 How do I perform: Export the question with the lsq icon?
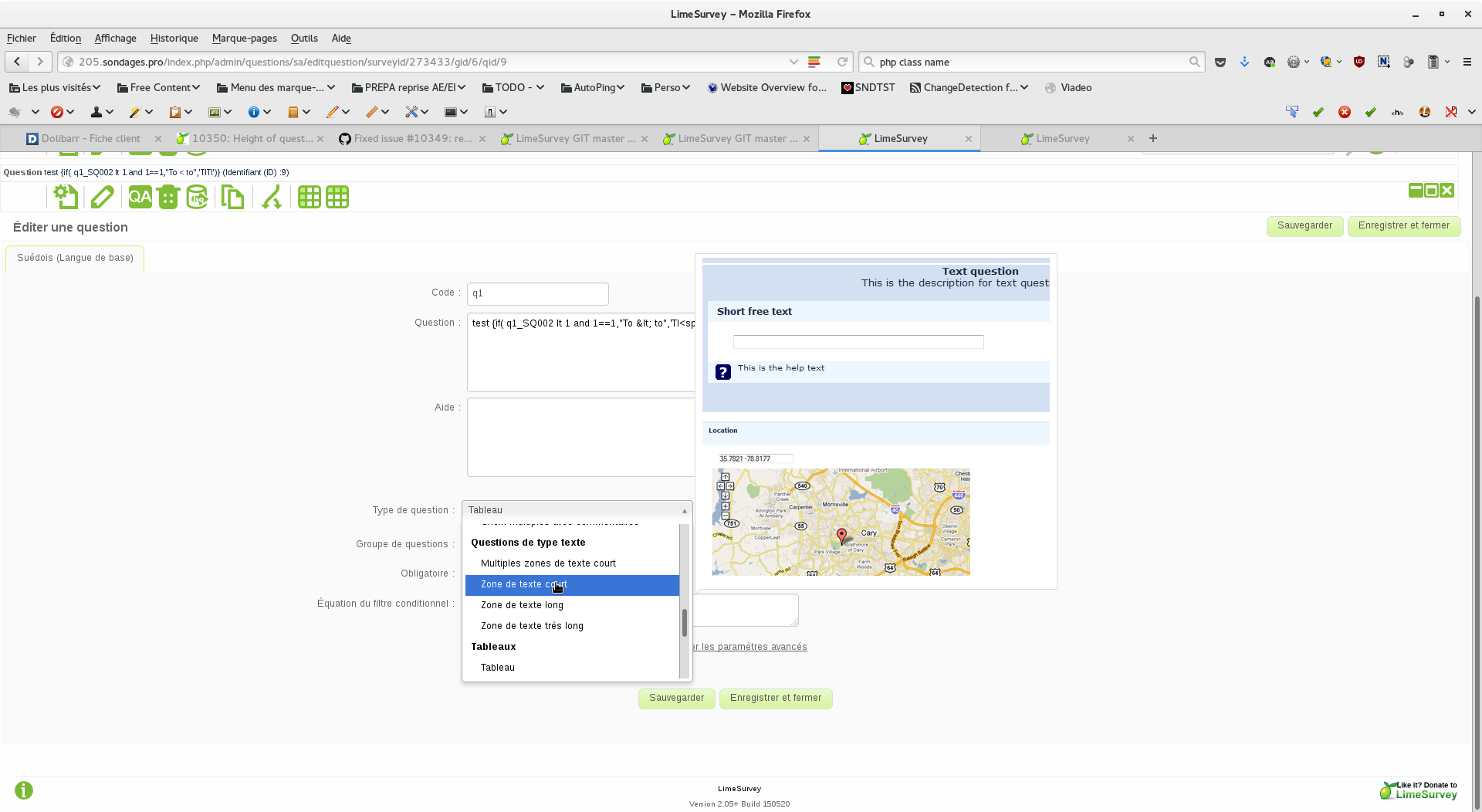pyautogui.click(x=197, y=198)
